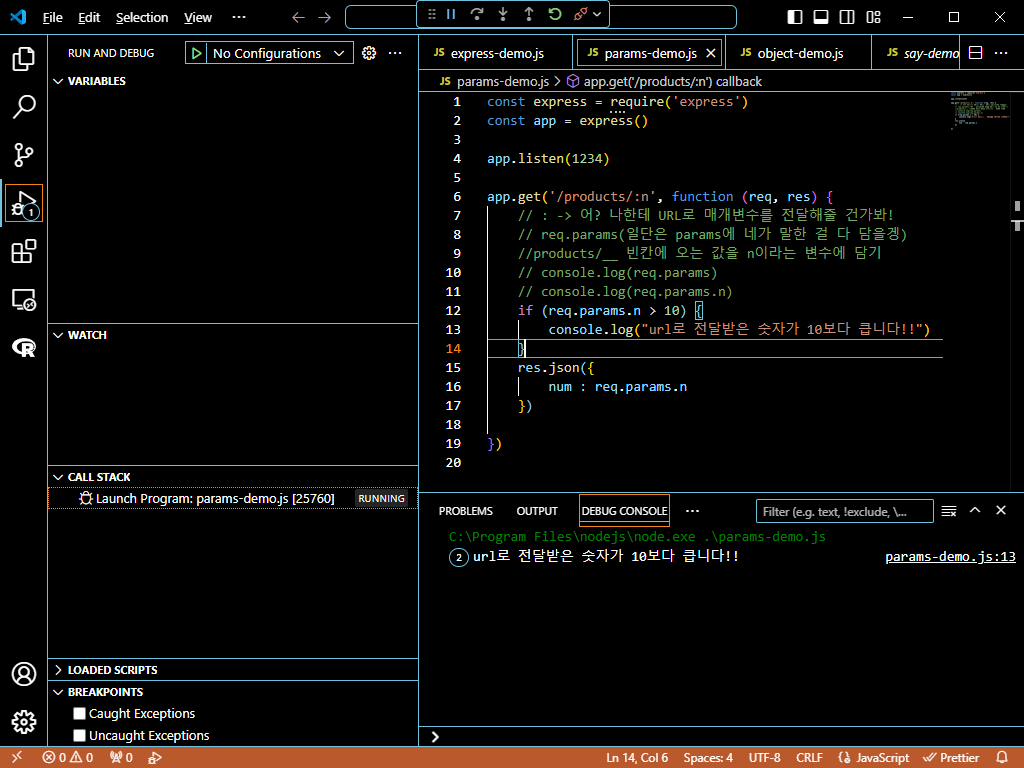Open the OUTPUT panel tab

537,511
